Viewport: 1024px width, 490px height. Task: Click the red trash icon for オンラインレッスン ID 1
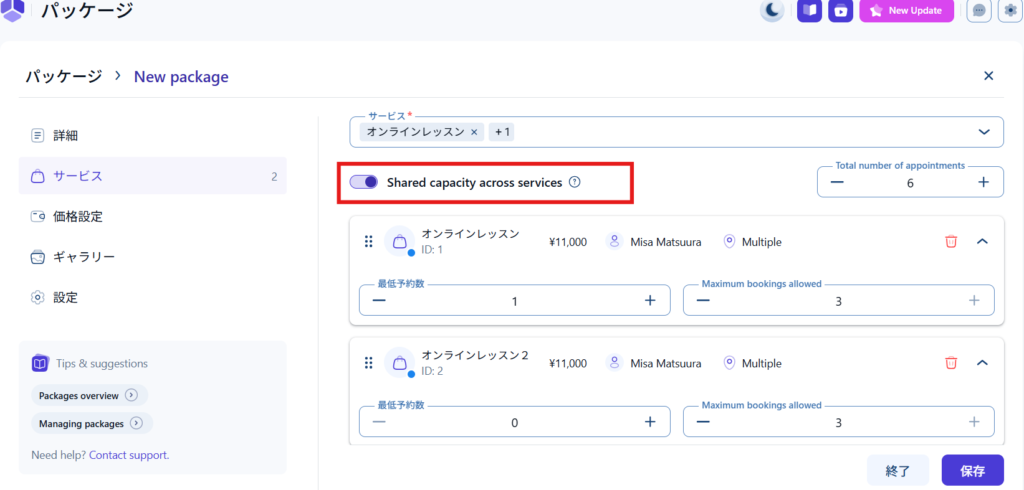951,241
